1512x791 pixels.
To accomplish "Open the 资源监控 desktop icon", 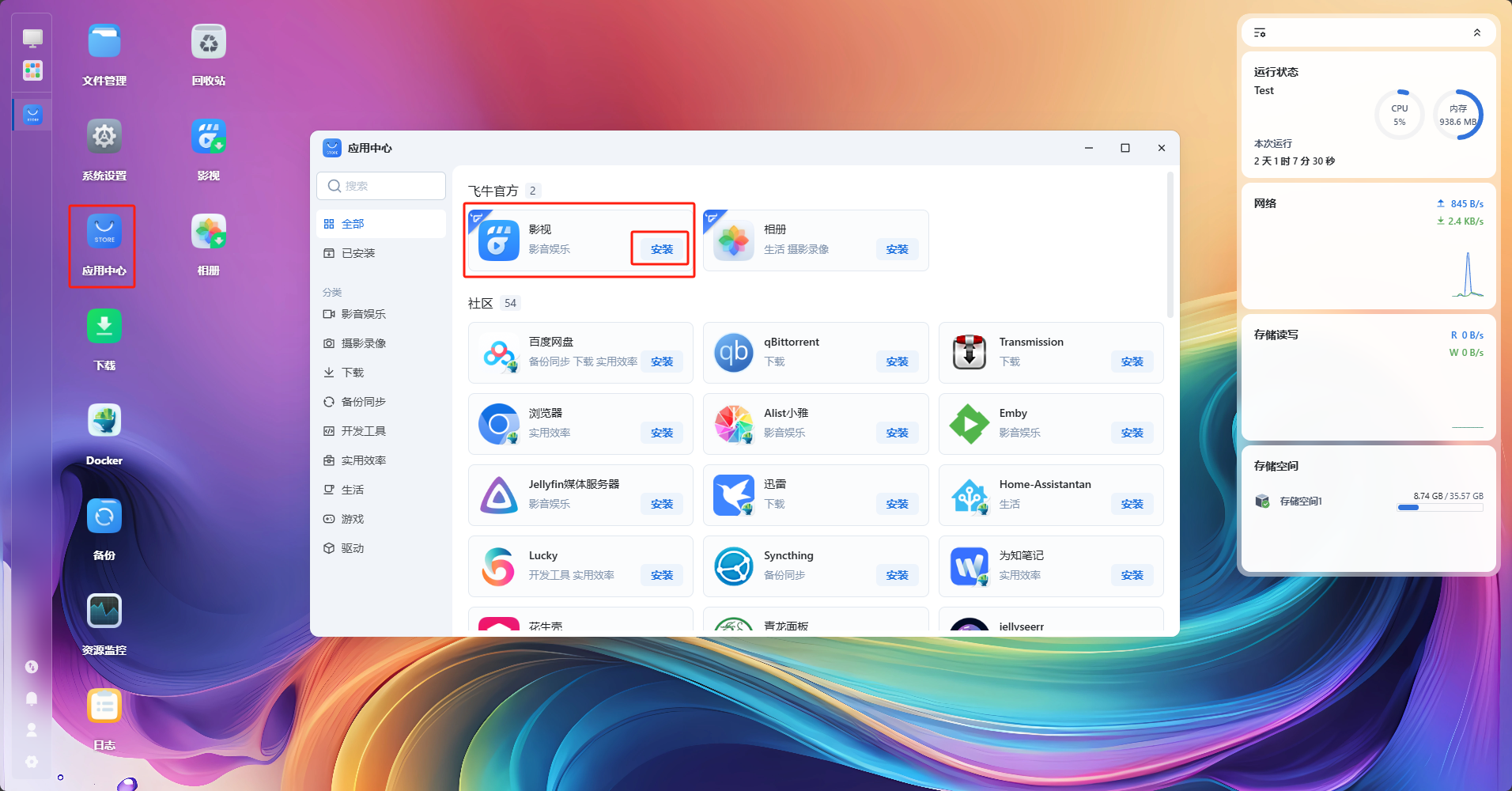I will 104,611.
